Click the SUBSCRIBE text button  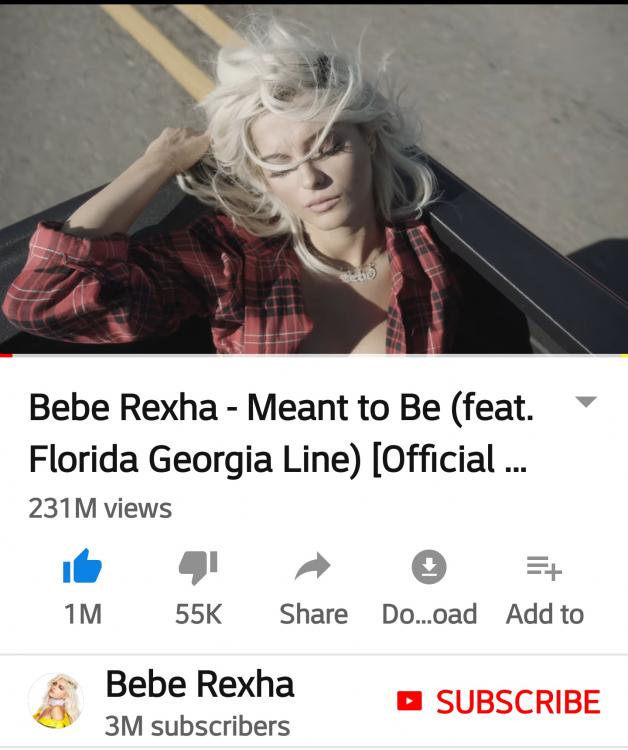click(518, 701)
